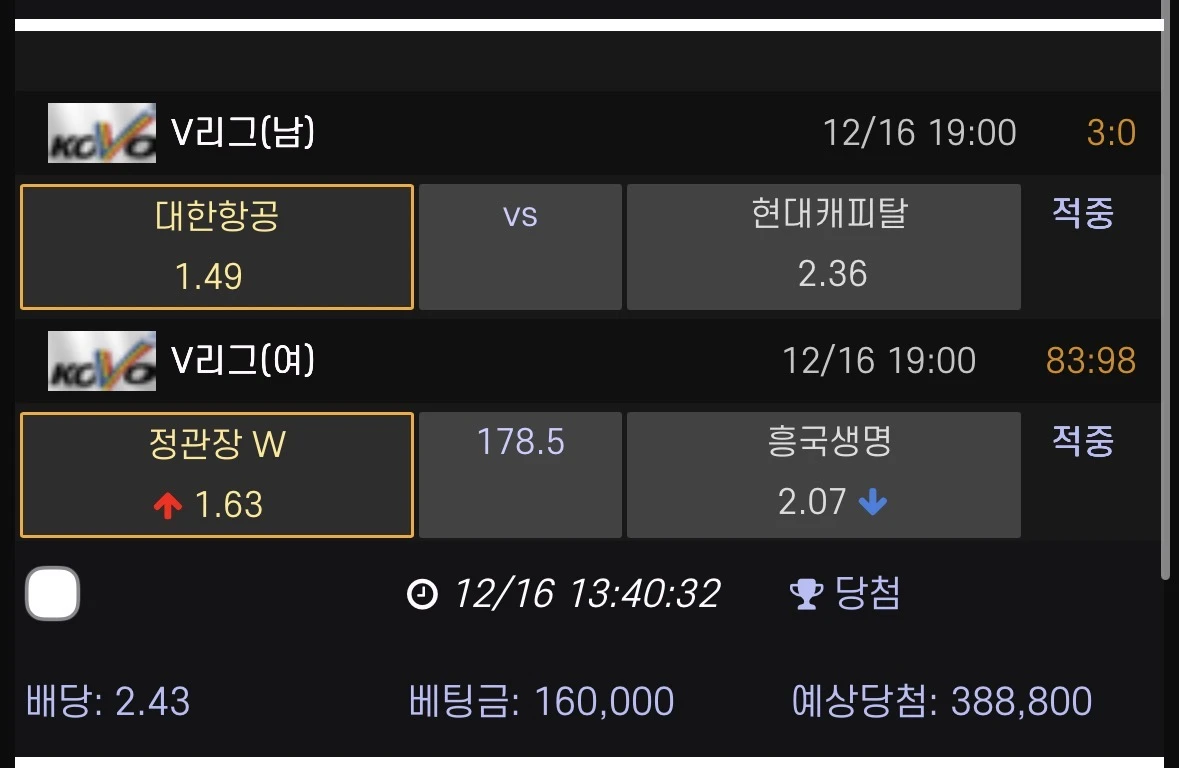Click the 당첨 status label

868,593
